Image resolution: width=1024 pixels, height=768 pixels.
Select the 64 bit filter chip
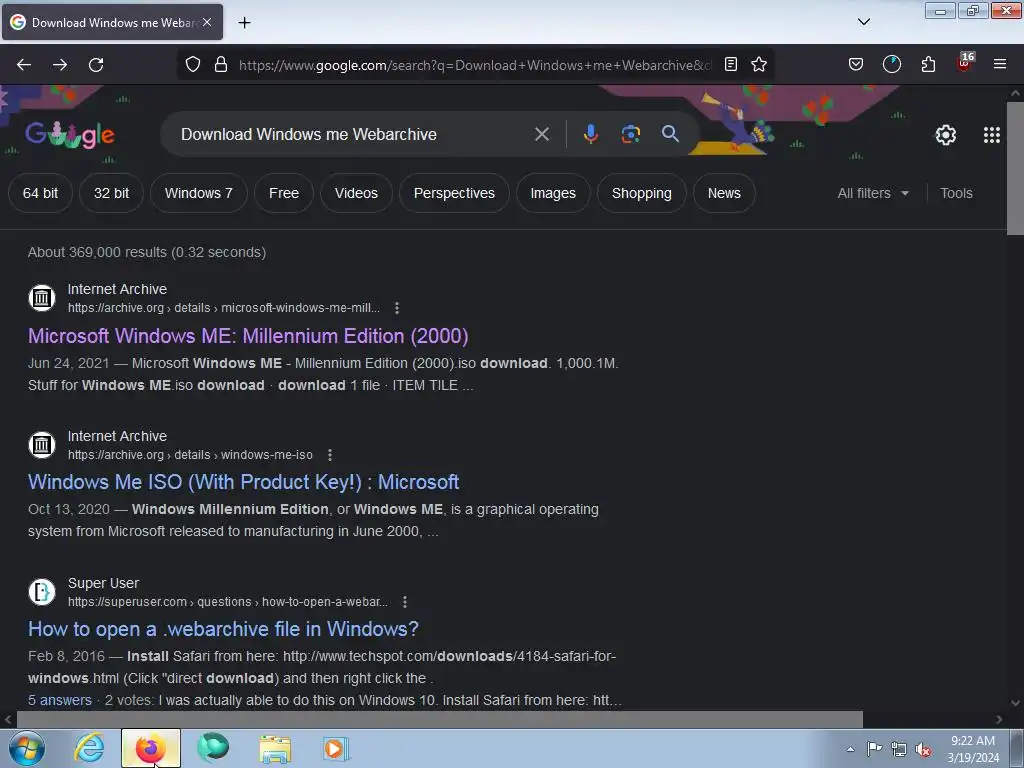coord(40,193)
